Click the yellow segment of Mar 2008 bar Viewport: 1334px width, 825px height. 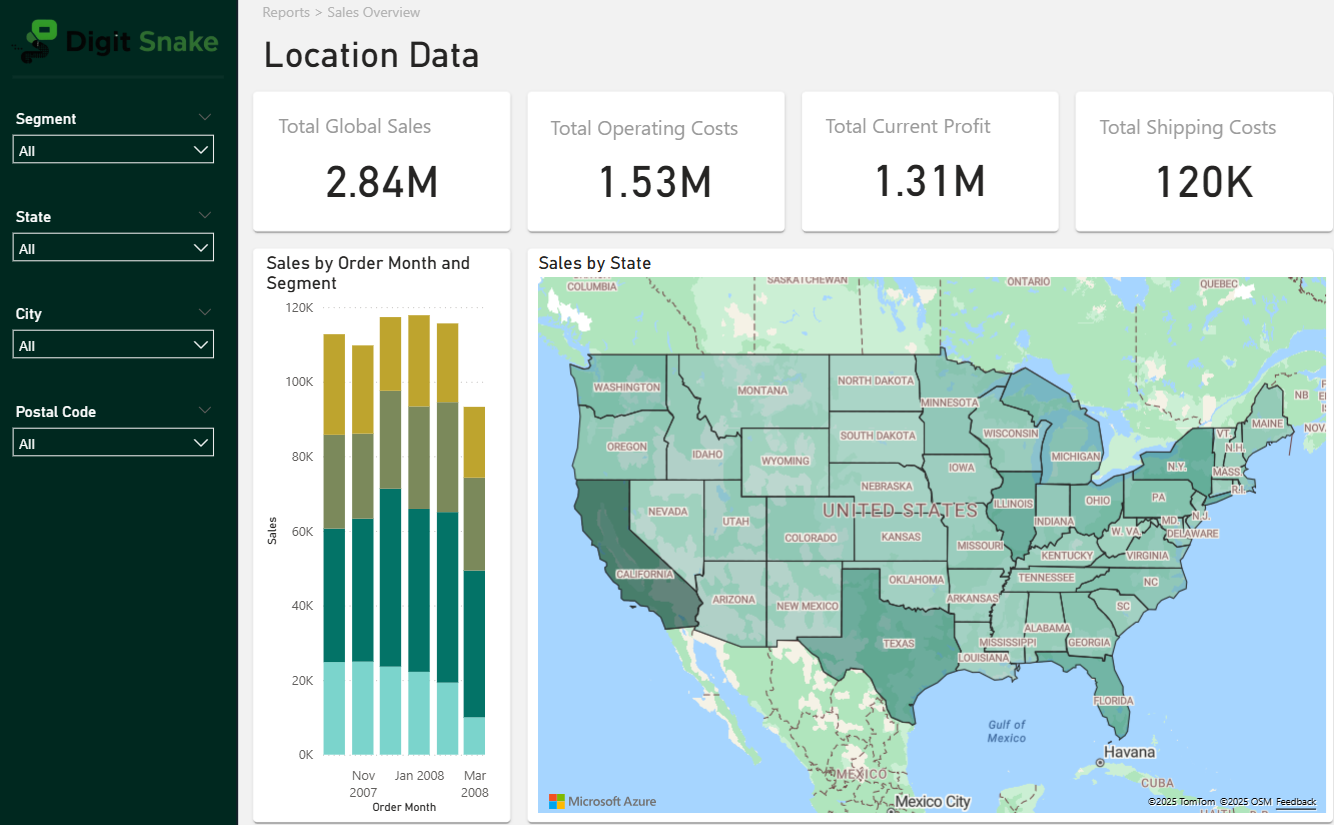click(474, 442)
